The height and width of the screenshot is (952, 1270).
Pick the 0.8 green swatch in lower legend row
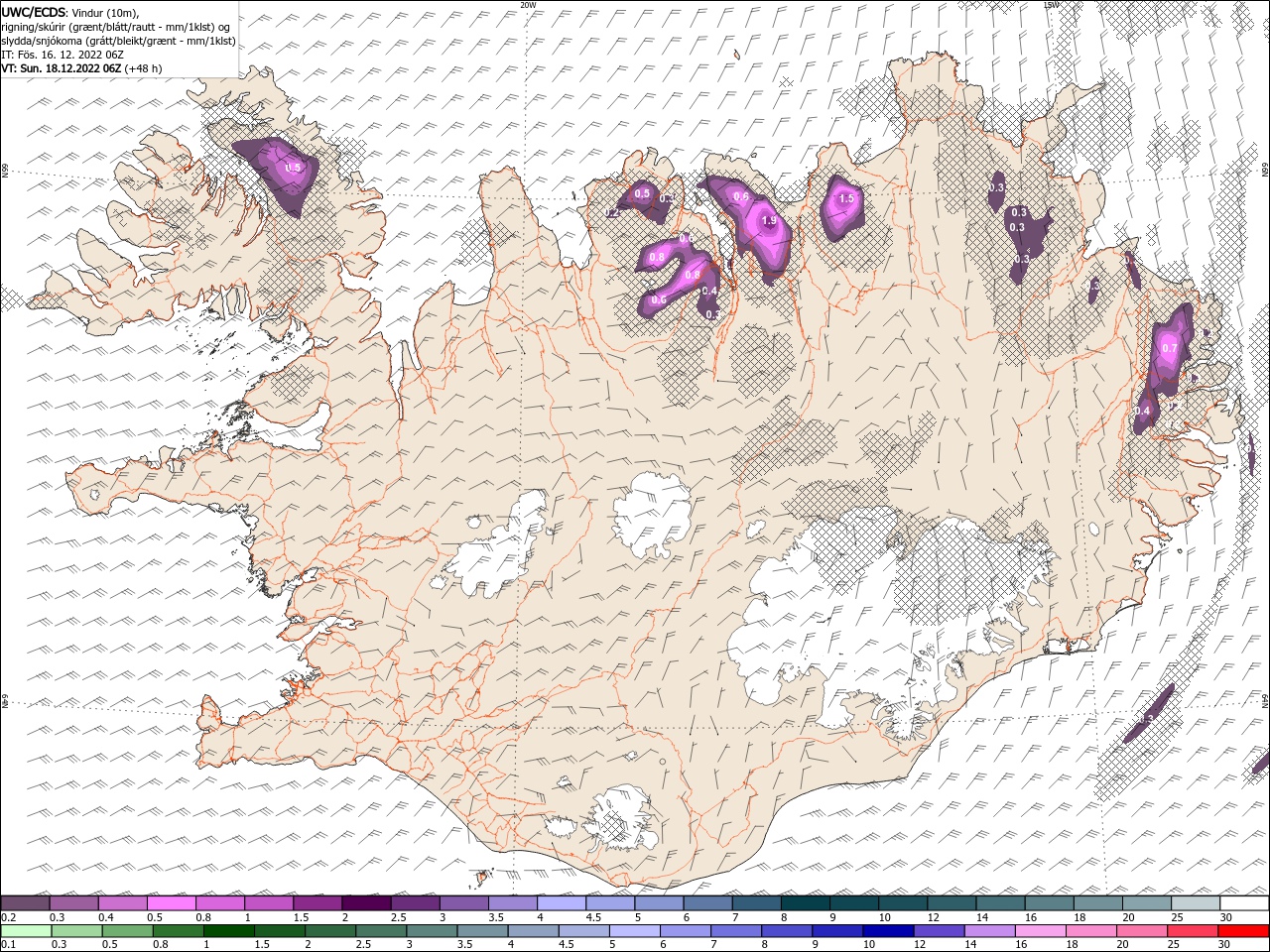(180, 931)
